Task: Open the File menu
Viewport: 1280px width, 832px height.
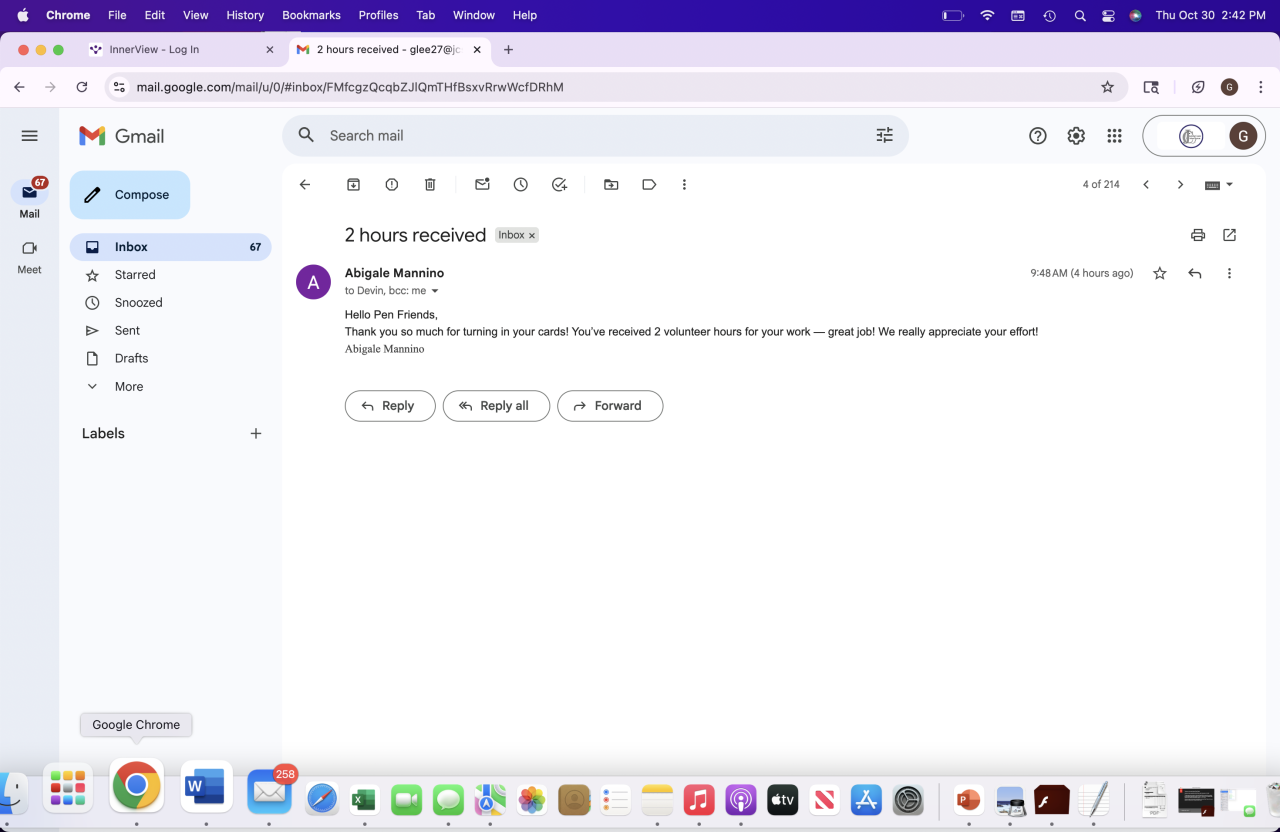Action: (117, 15)
